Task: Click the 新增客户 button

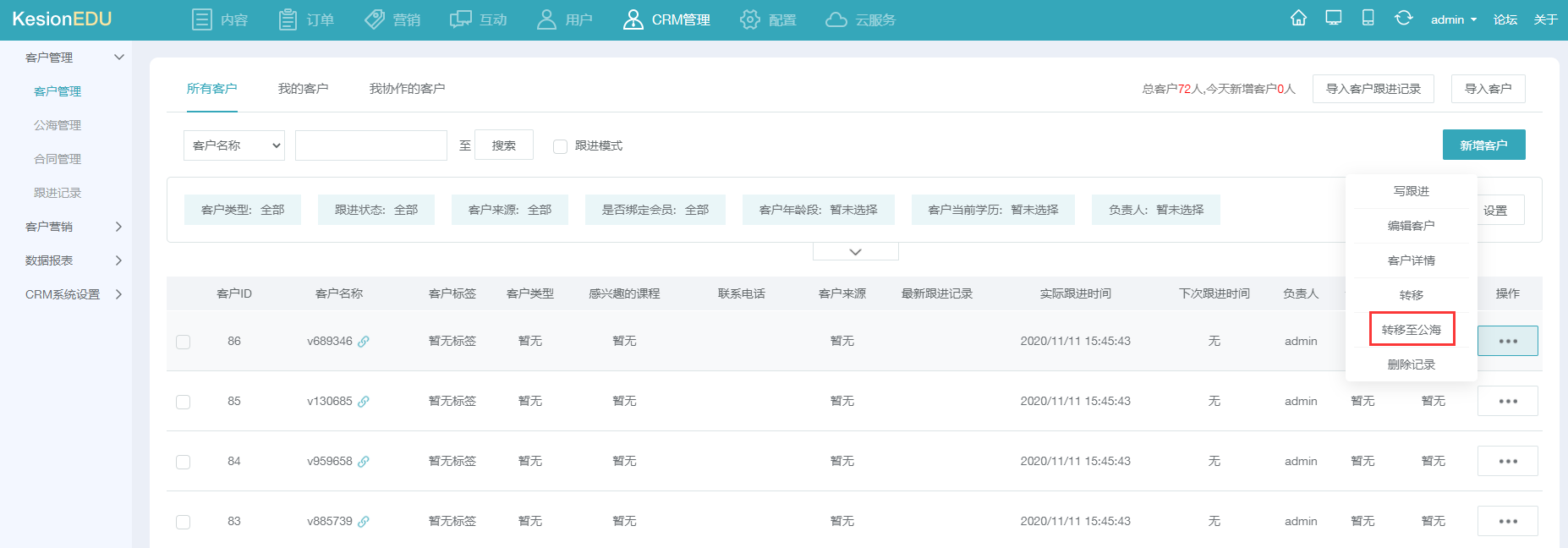Action: (x=1483, y=145)
